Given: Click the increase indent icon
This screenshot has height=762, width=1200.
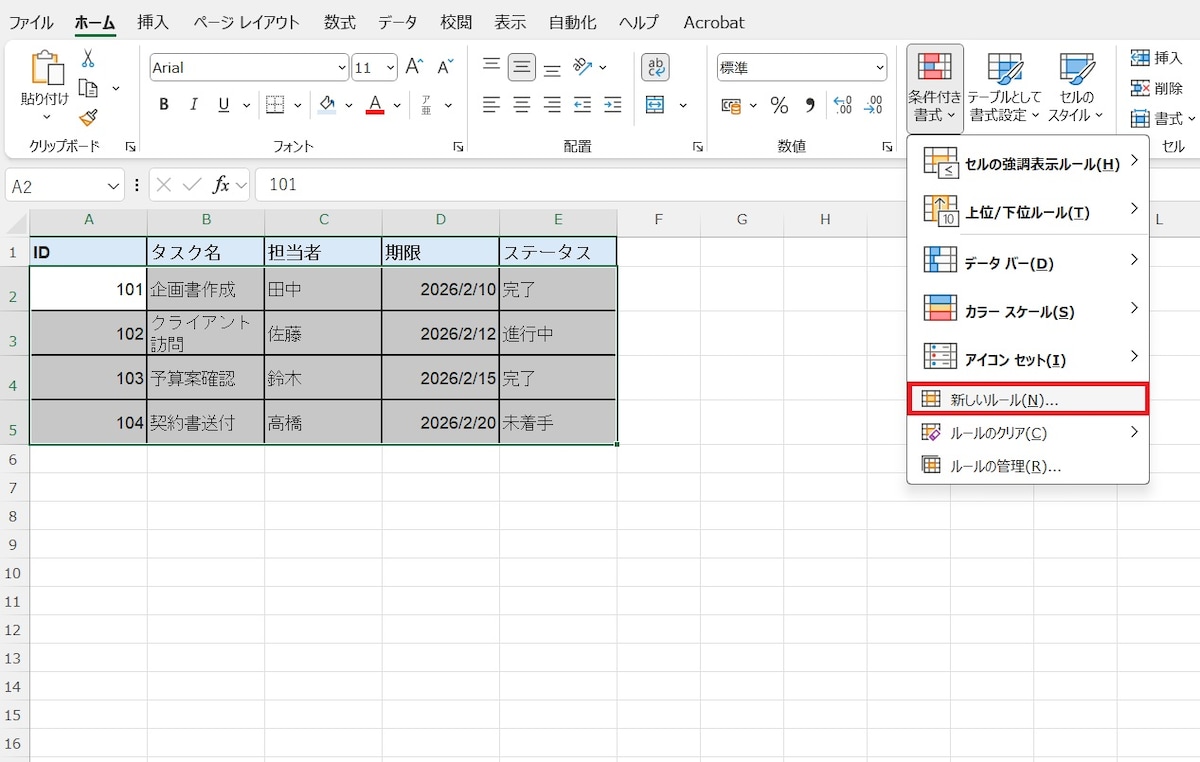Looking at the screenshot, I should pyautogui.click(x=612, y=105).
